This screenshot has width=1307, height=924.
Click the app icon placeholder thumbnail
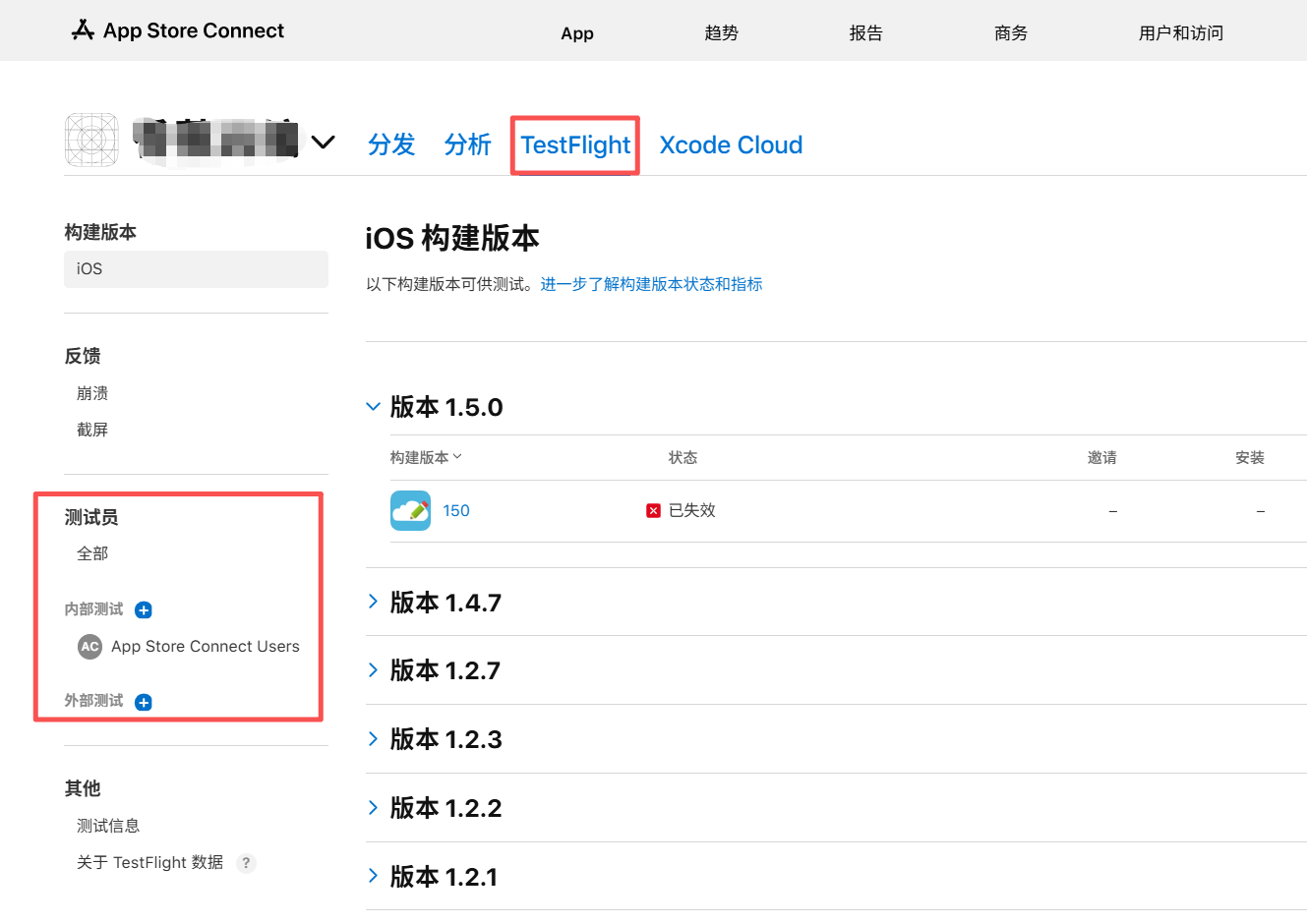(x=91, y=140)
